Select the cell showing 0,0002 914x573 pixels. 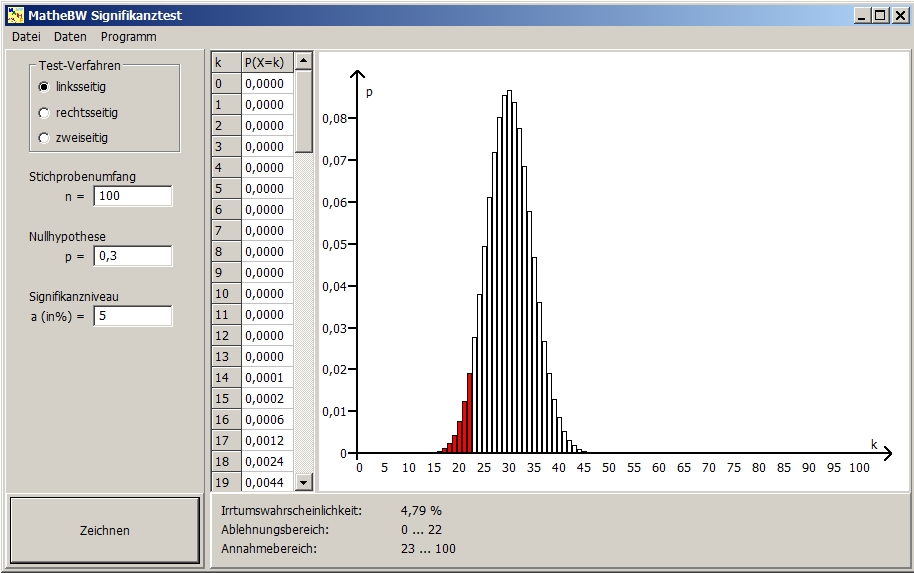click(x=268, y=398)
